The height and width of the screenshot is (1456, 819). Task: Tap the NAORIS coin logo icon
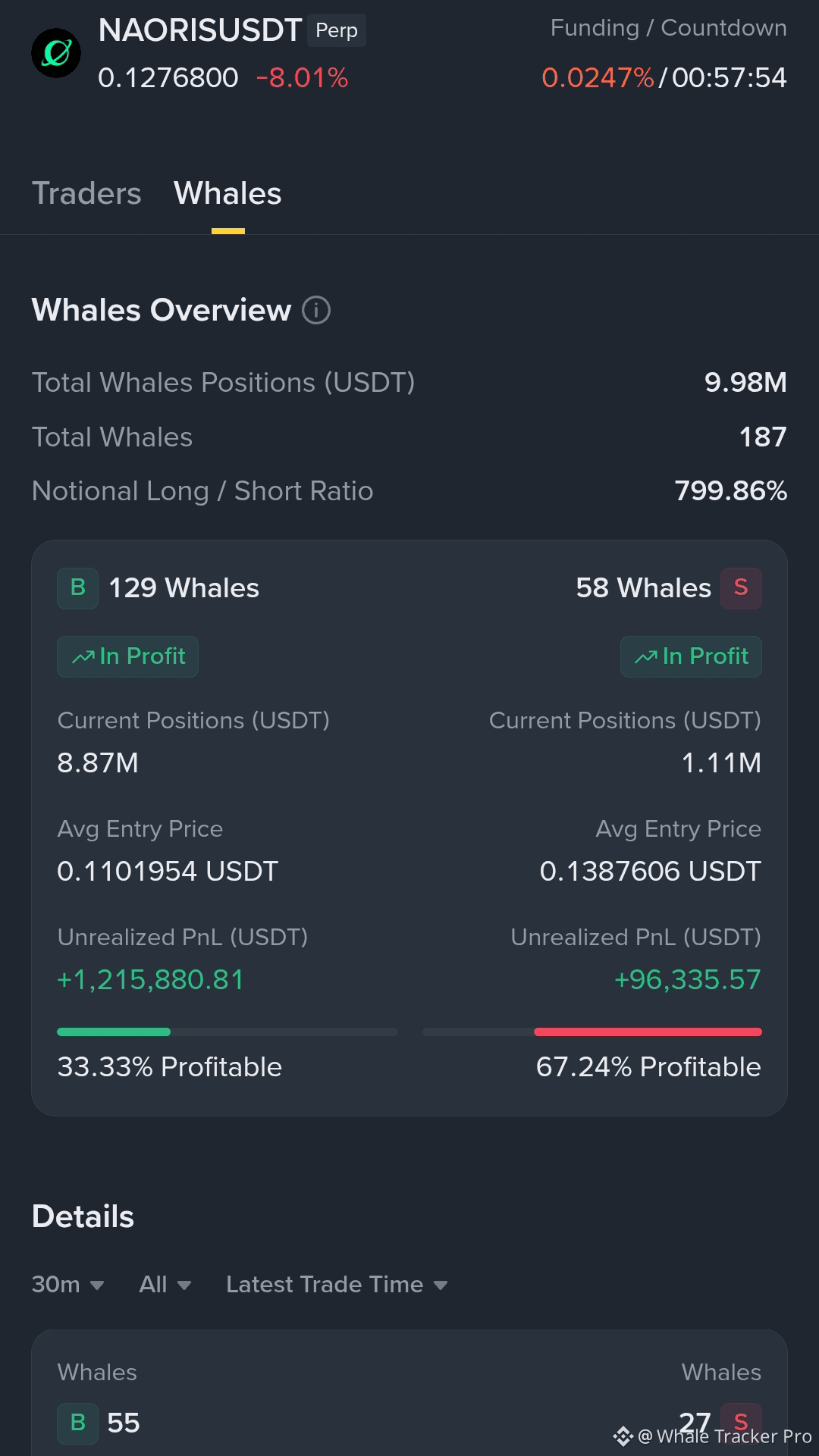[x=56, y=53]
